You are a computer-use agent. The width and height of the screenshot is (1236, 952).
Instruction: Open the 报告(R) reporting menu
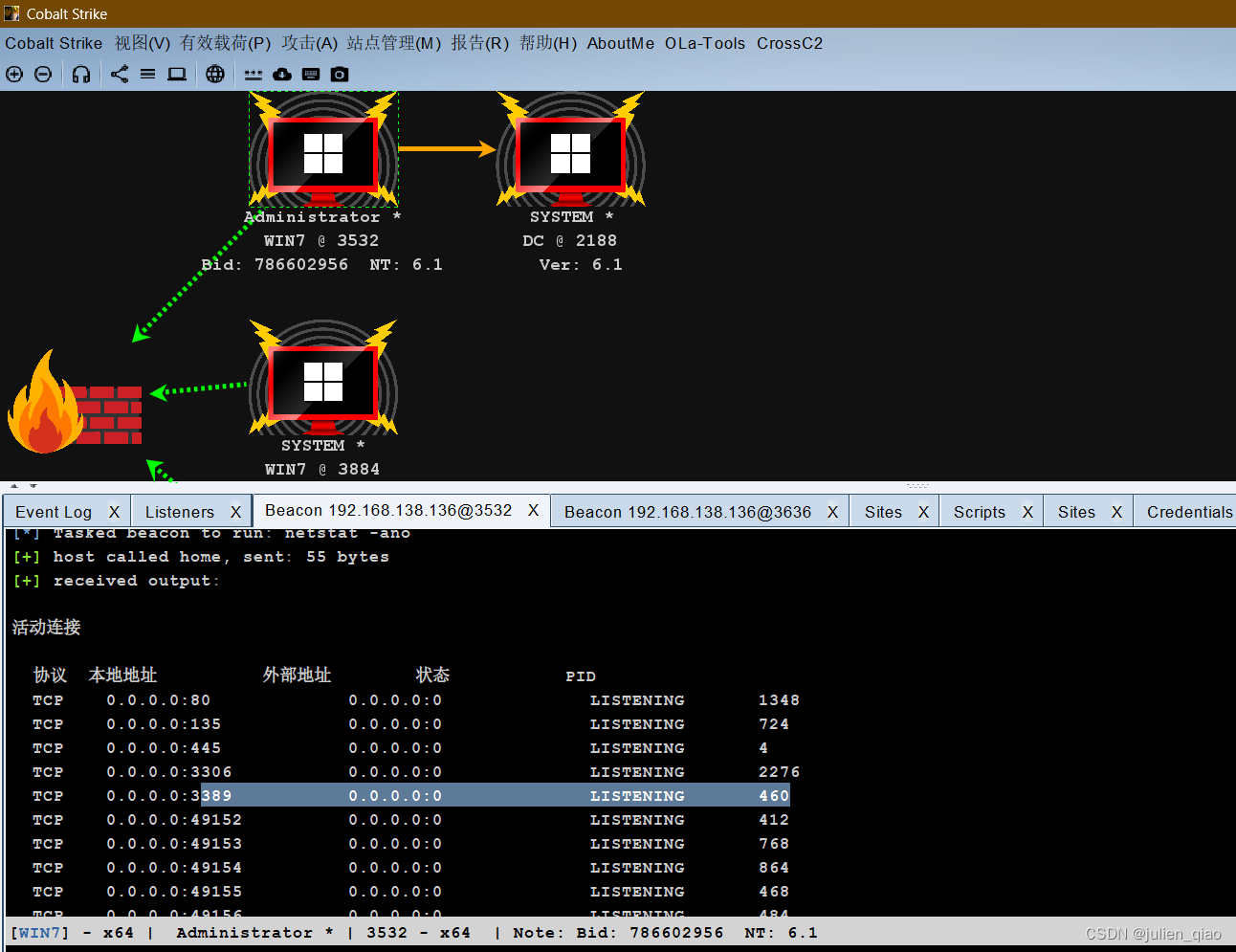[x=480, y=43]
